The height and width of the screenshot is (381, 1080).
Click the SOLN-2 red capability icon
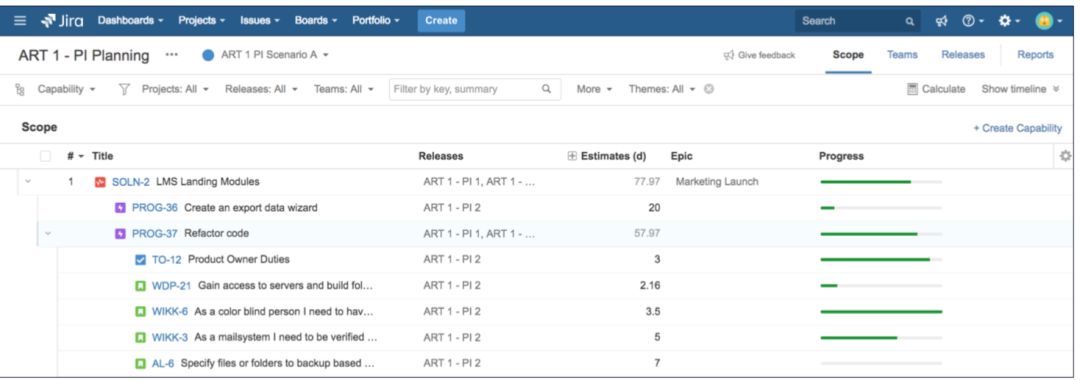point(100,182)
